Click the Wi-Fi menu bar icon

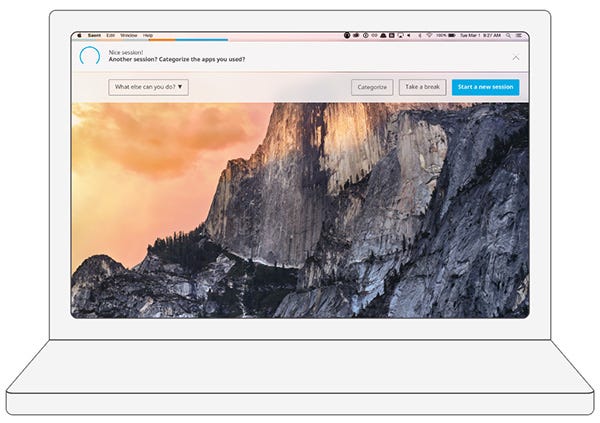[429, 35]
